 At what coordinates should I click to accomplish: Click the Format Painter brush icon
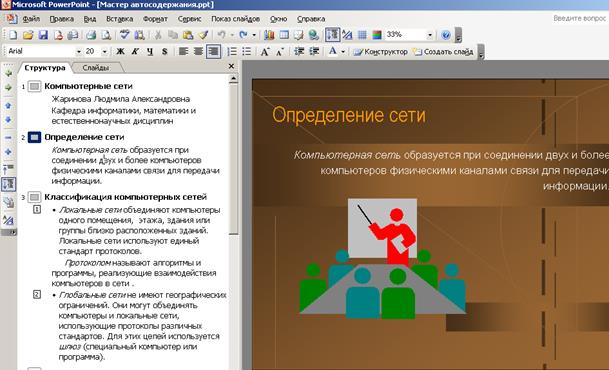pos(203,35)
